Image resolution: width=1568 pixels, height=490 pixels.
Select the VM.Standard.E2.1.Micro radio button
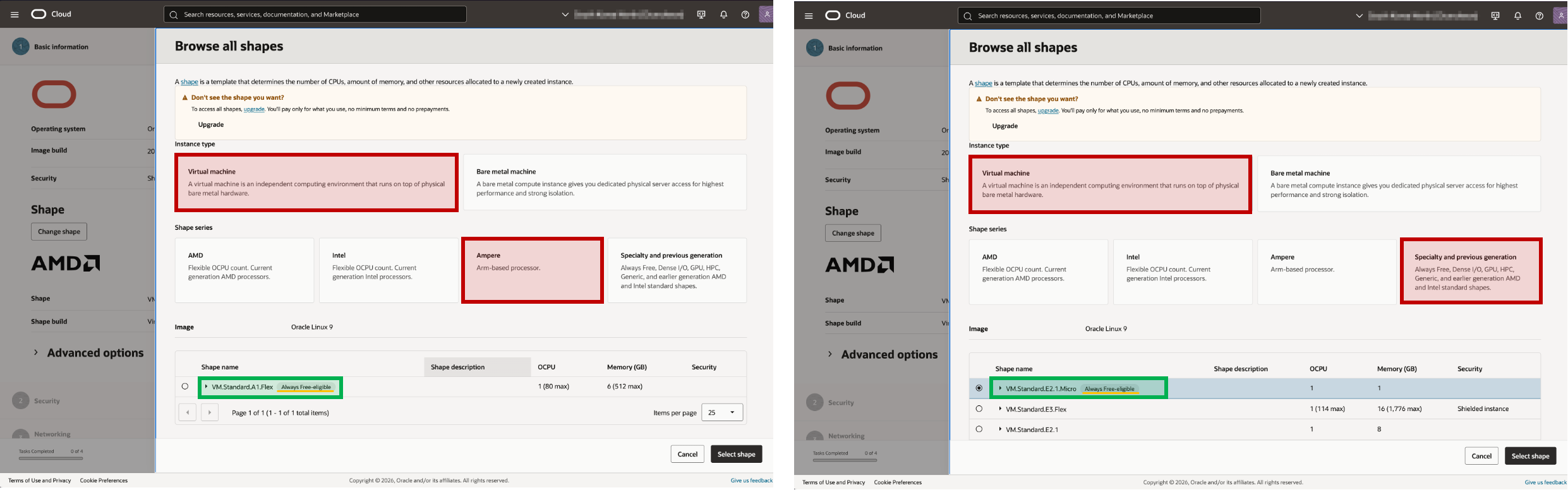coord(979,388)
